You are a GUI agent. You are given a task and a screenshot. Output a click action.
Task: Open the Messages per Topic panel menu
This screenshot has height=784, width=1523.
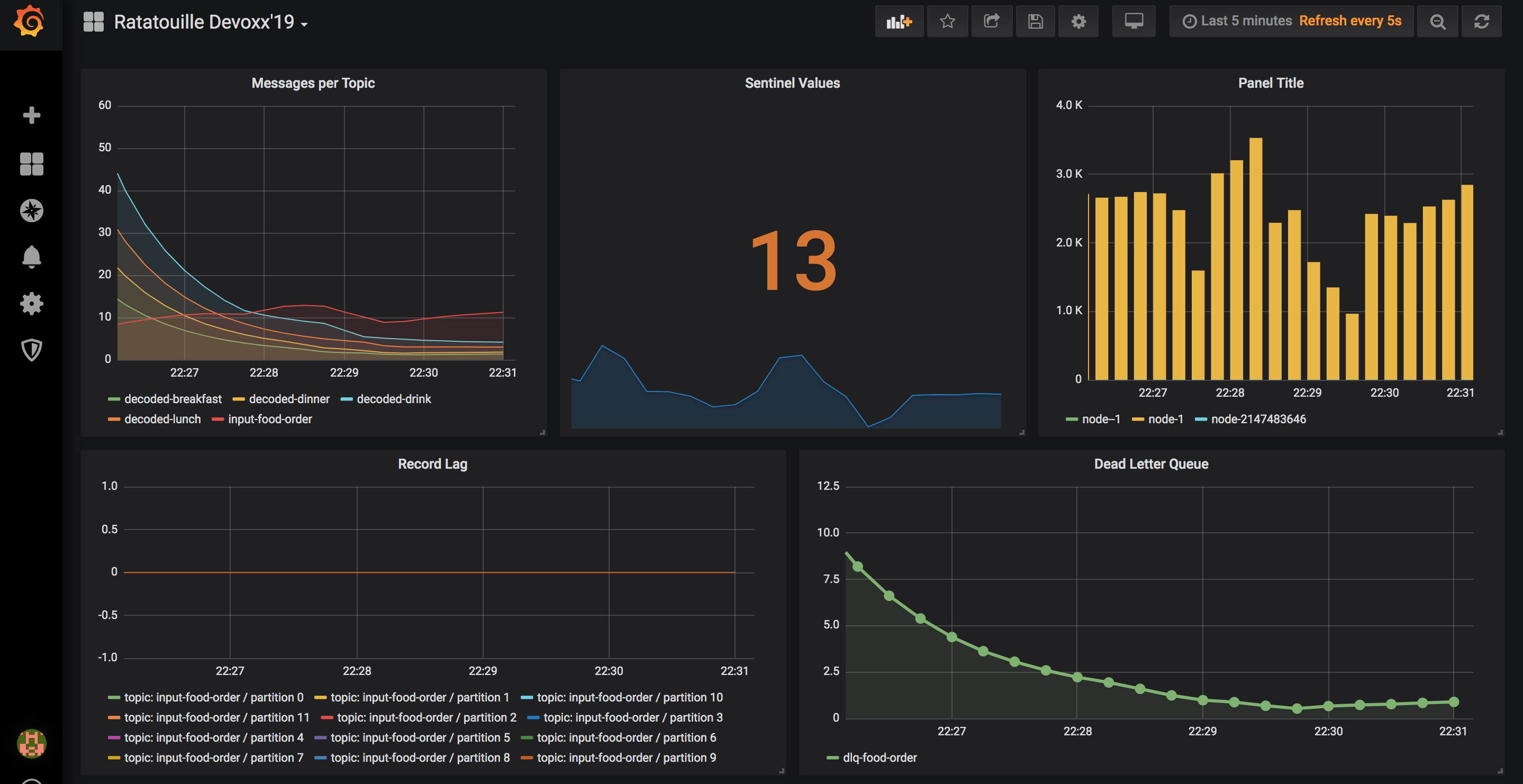(x=313, y=84)
